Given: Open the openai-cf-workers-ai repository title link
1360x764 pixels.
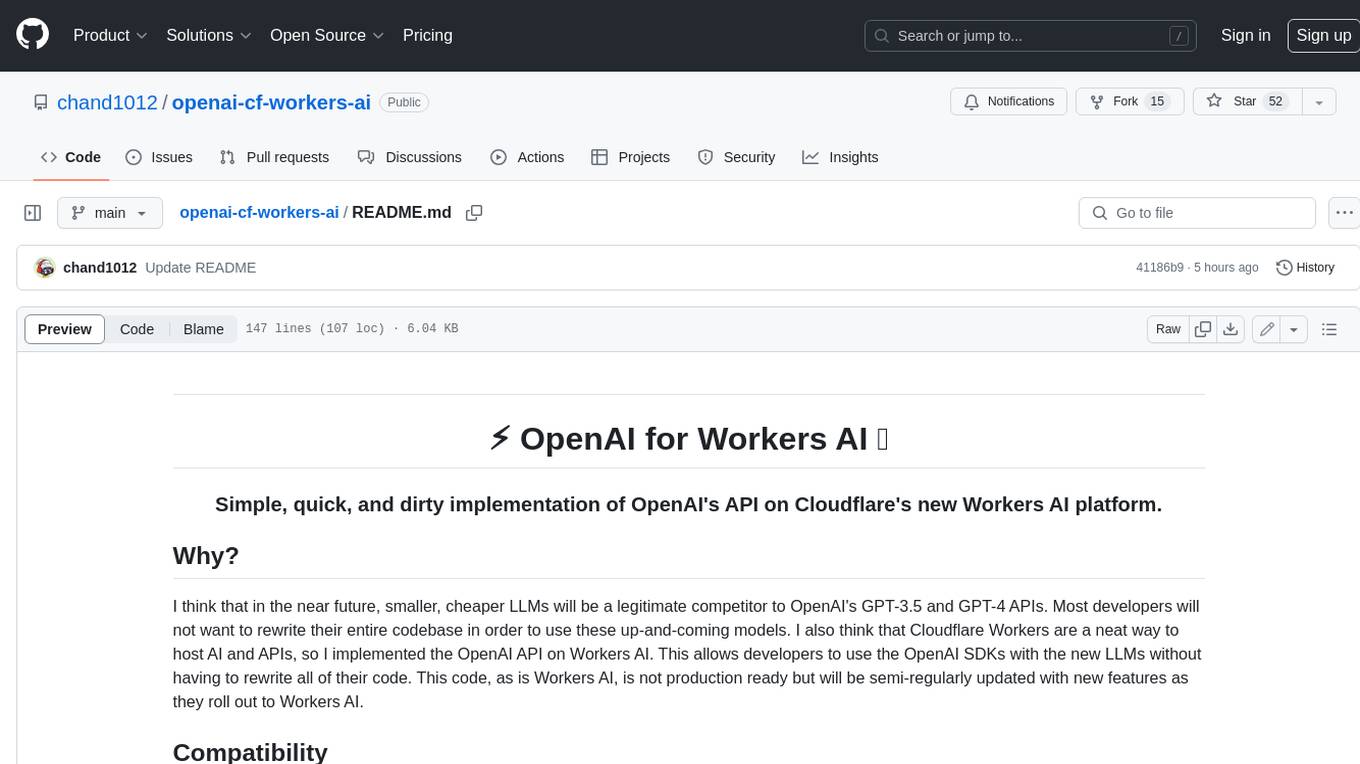Looking at the screenshot, I should [271, 102].
